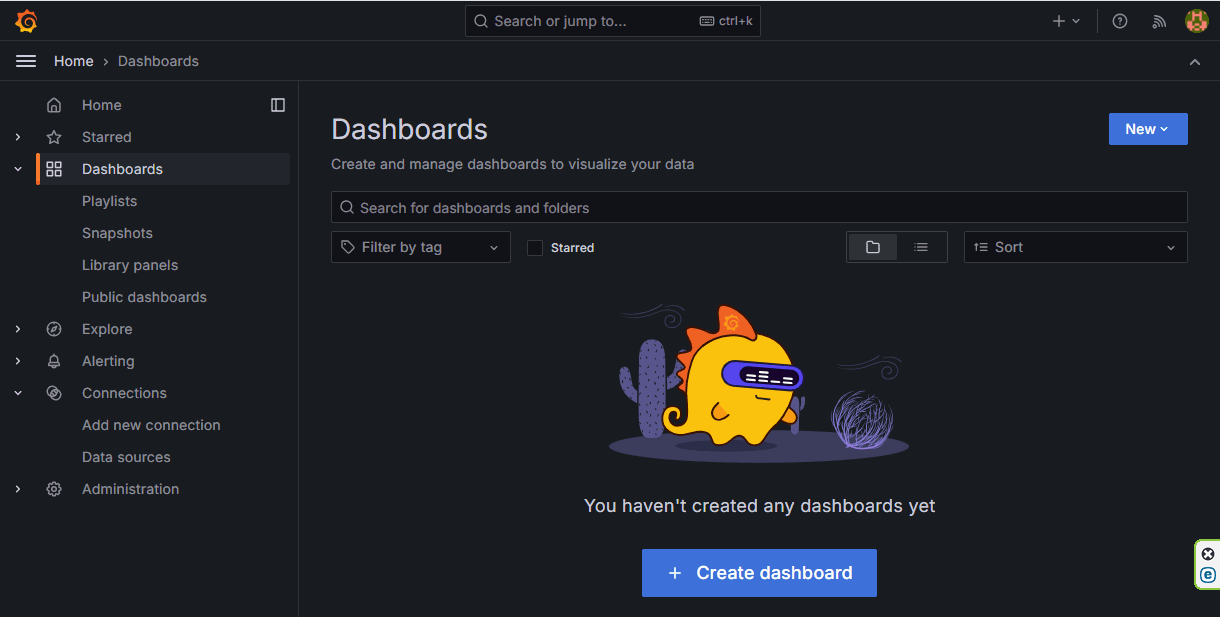Click the Create dashboard button
This screenshot has width=1220, height=617.
tap(759, 573)
